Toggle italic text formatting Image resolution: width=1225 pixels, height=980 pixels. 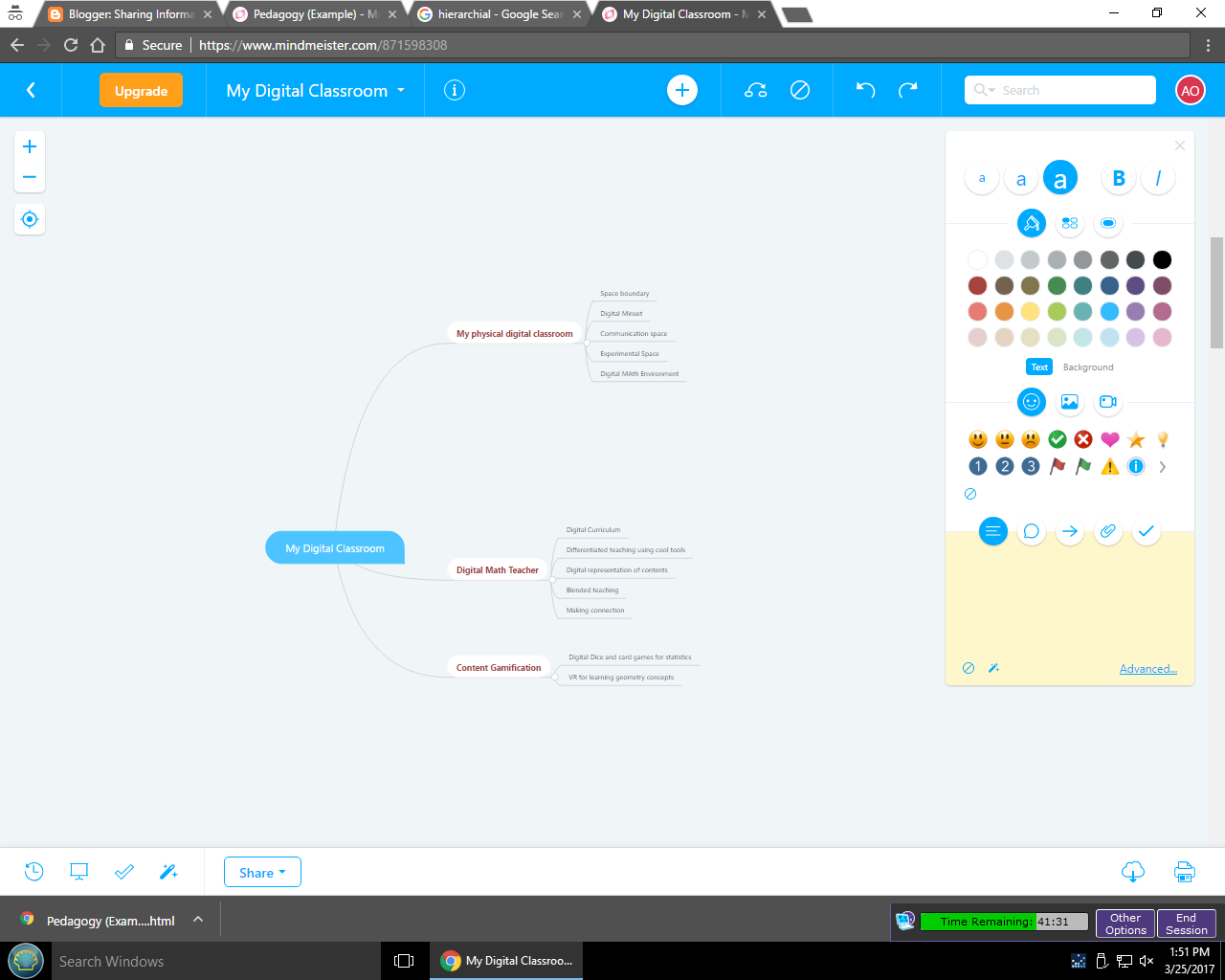pyautogui.click(x=1158, y=178)
